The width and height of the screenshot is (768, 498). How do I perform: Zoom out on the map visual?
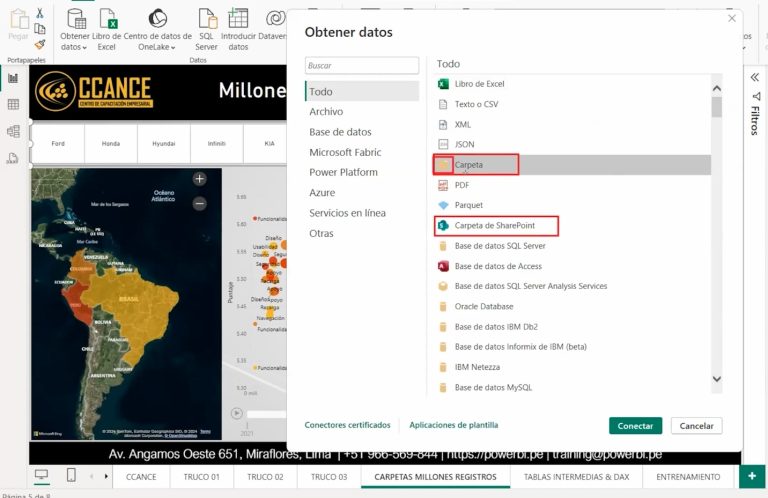tap(199, 203)
